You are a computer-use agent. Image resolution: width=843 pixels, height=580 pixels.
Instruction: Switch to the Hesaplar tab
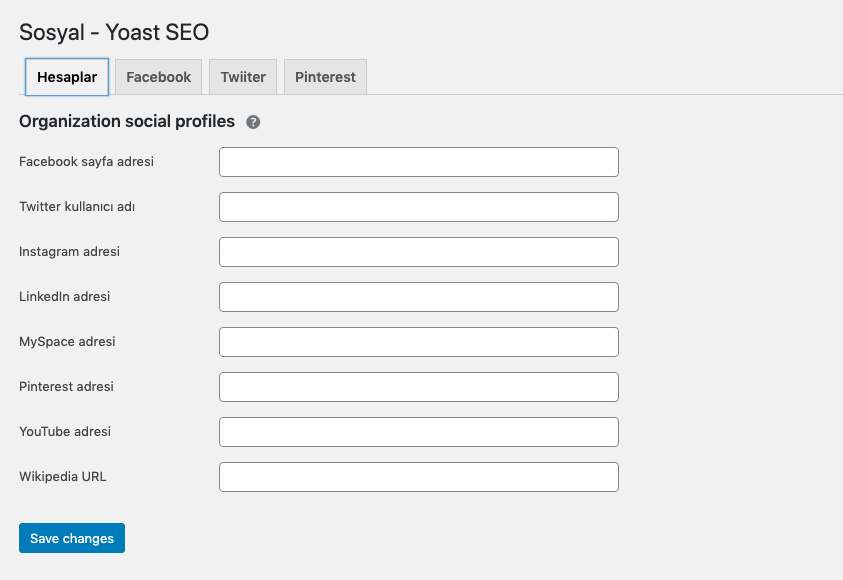pyautogui.click(x=67, y=77)
